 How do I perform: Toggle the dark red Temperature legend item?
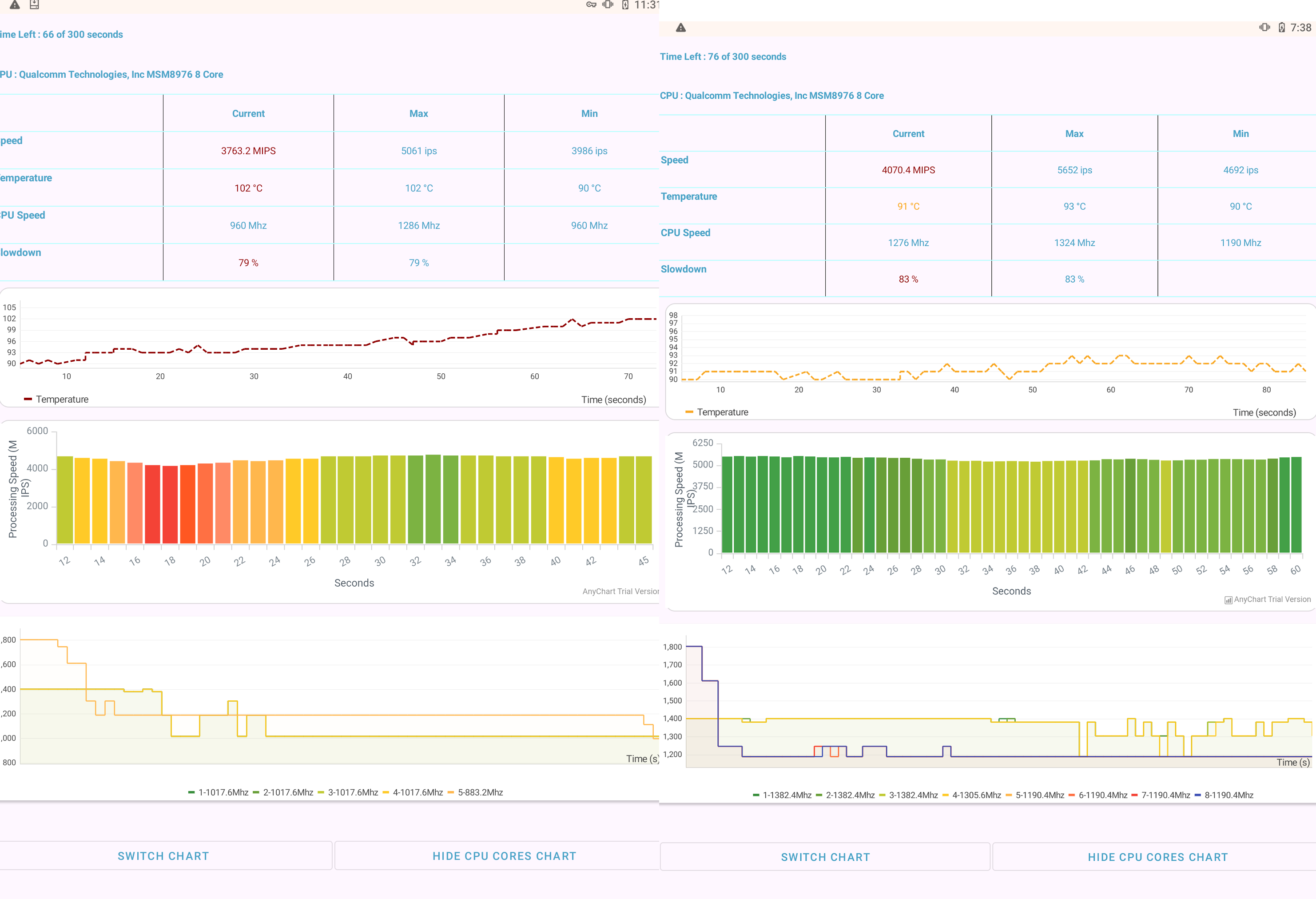point(56,400)
